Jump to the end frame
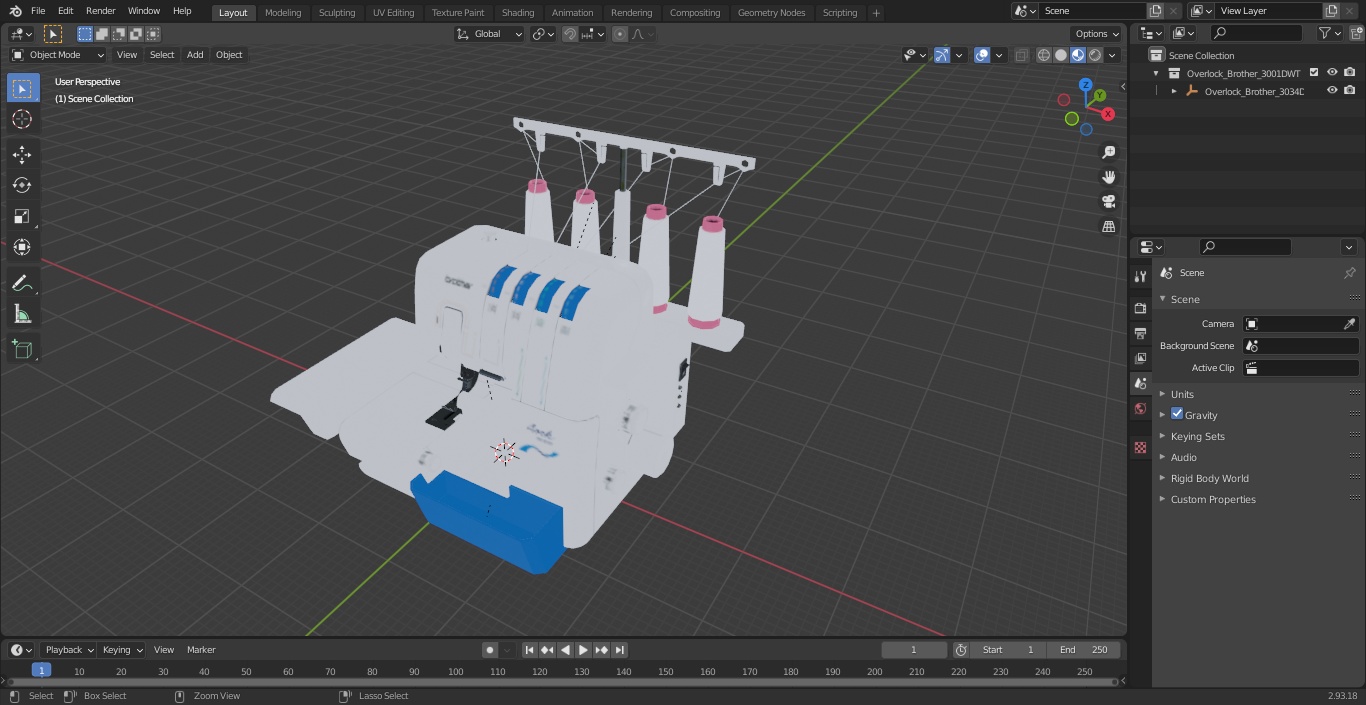 (620, 650)
